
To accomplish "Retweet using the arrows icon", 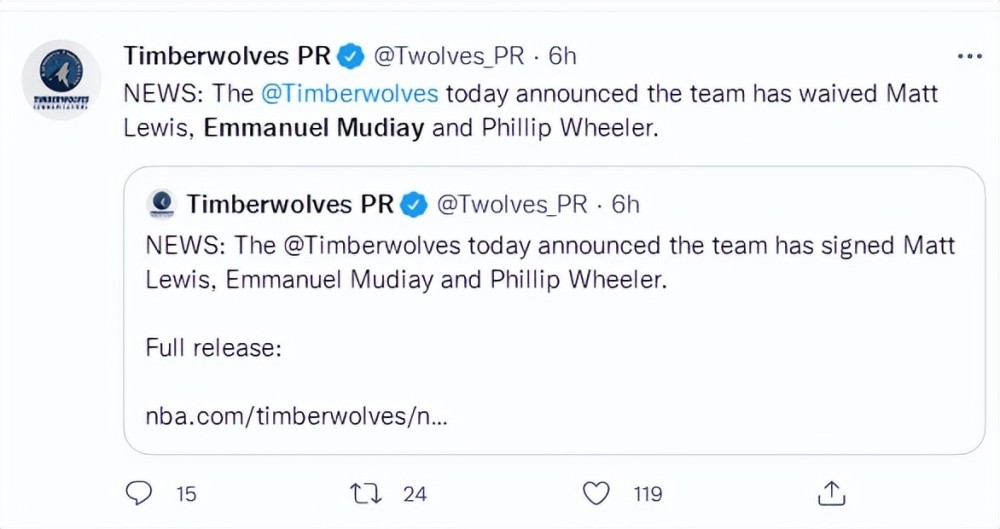I will pyautogui.click(x=366, y=493).
